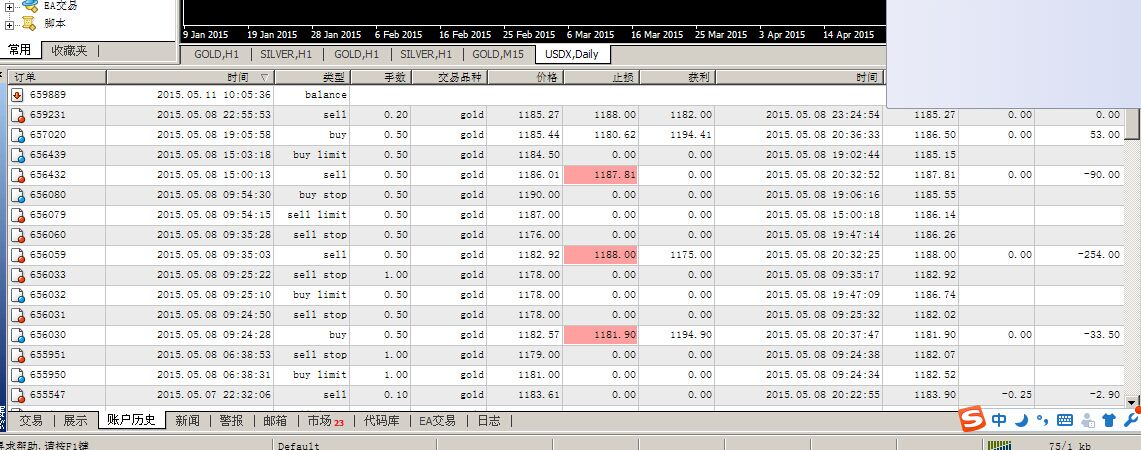The height and width of the screenshot is (450, 1141).
Task: Click the balance order icon for 659889
Action: pos(17,95)
